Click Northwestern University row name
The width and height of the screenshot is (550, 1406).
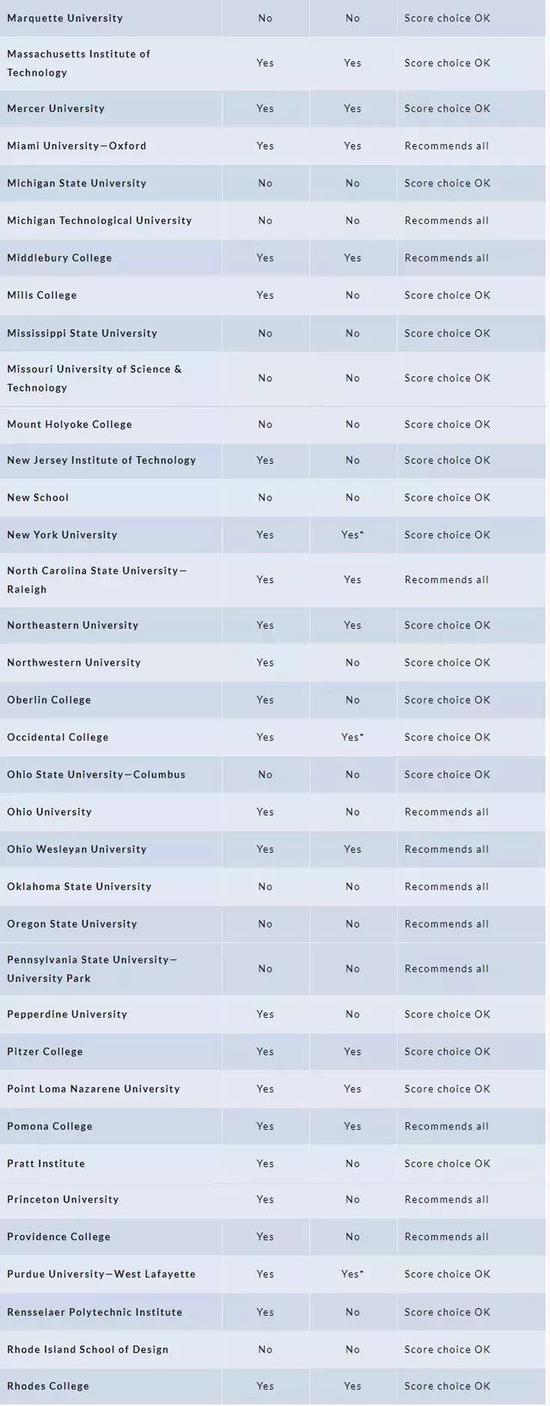pos(74,662)
